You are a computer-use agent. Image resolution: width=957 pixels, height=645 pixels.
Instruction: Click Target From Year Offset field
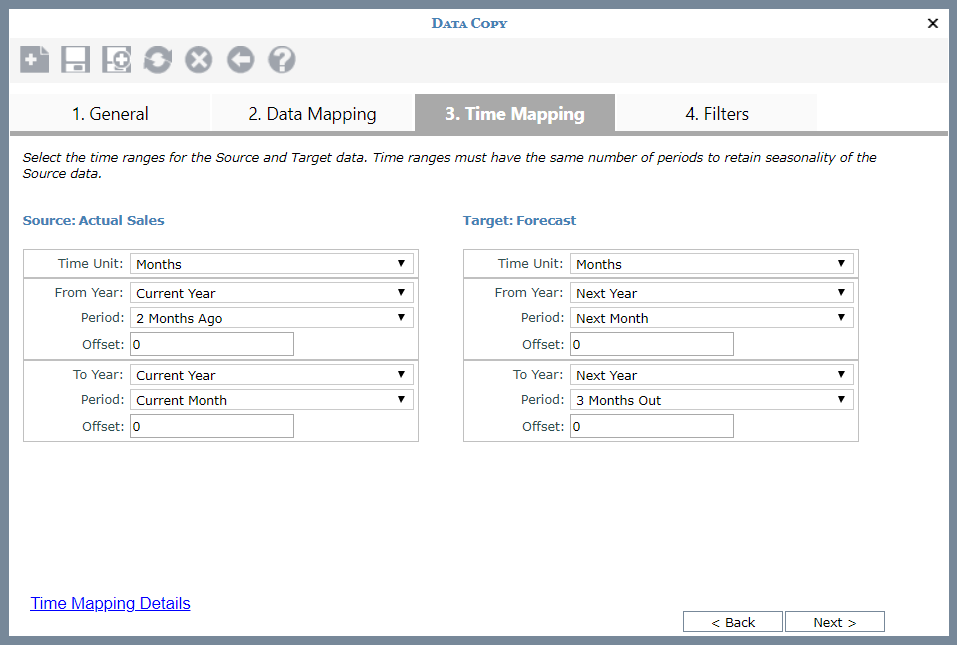[652, 344]
